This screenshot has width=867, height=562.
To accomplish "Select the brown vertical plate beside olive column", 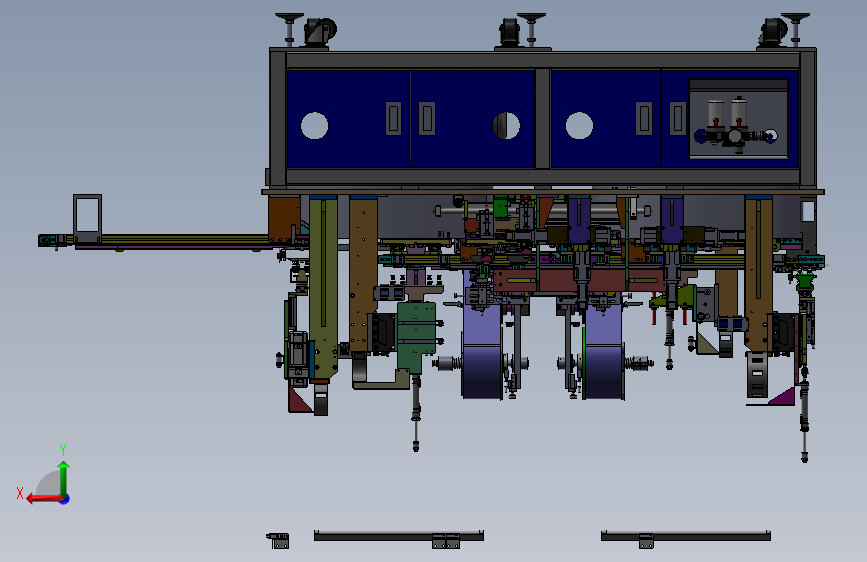I will pos(363,275).
